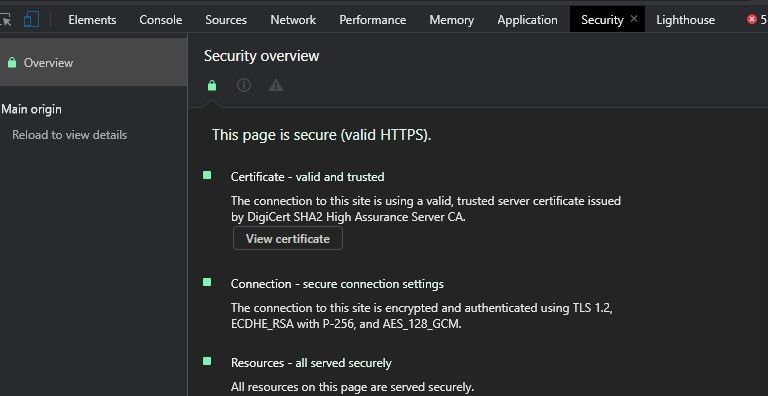Open the Performance tab
The image size is (768, 396).
tap(372, 20)
